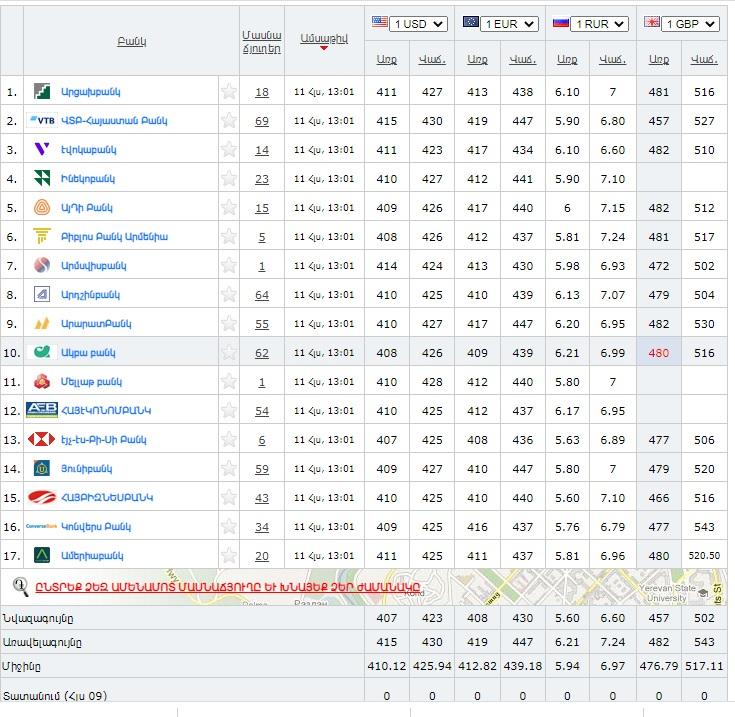
Task: Click the Ameriabank green logo icon
Action: [42, 556]
